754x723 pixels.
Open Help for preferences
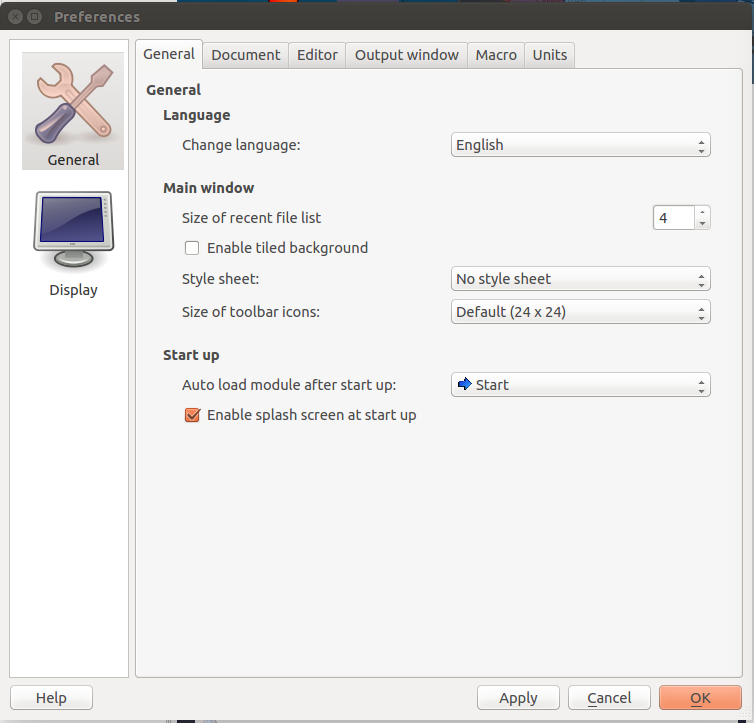point(51,698)
